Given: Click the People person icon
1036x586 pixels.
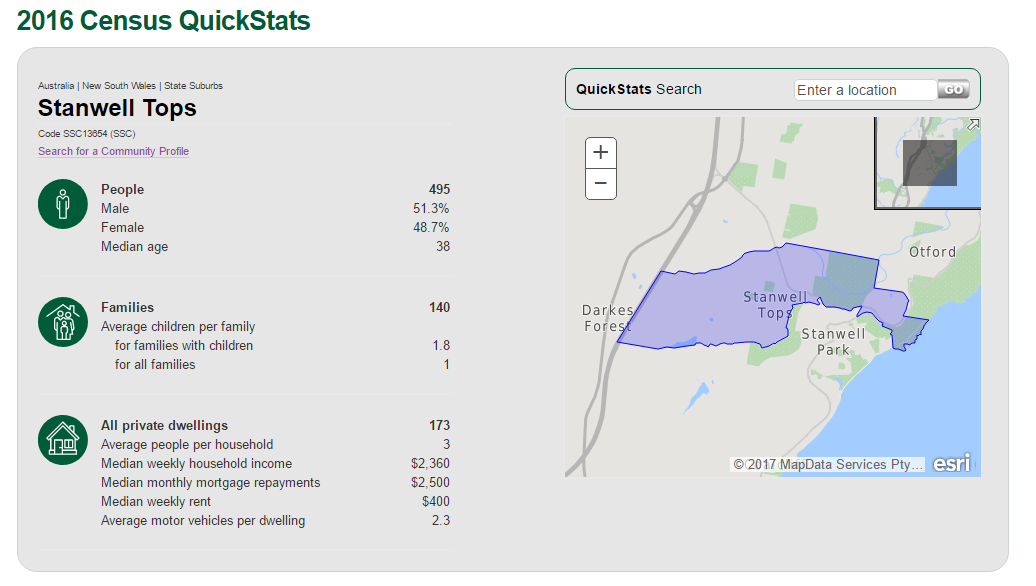Looking at the screenshot, I should tap(63, 204).
